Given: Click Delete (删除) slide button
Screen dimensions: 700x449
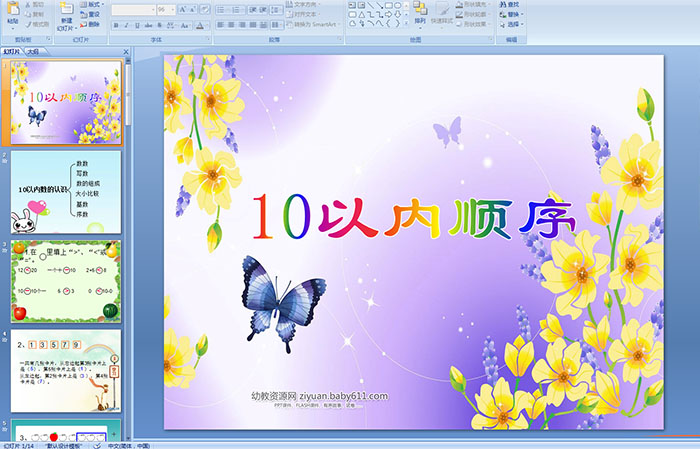Looking at the screenshot, I should point(90,25).
